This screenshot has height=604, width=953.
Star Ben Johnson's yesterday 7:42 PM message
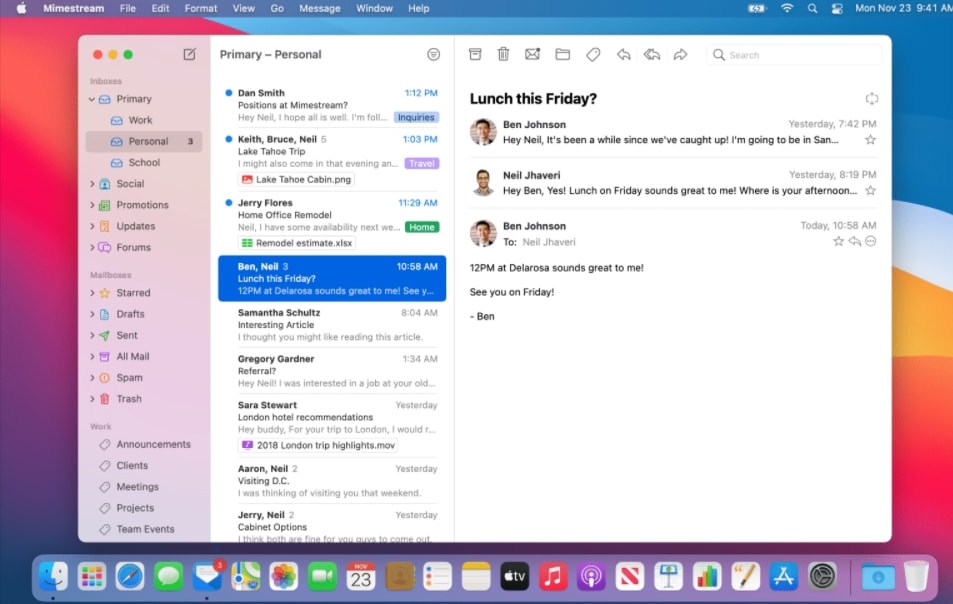(870, 140)
